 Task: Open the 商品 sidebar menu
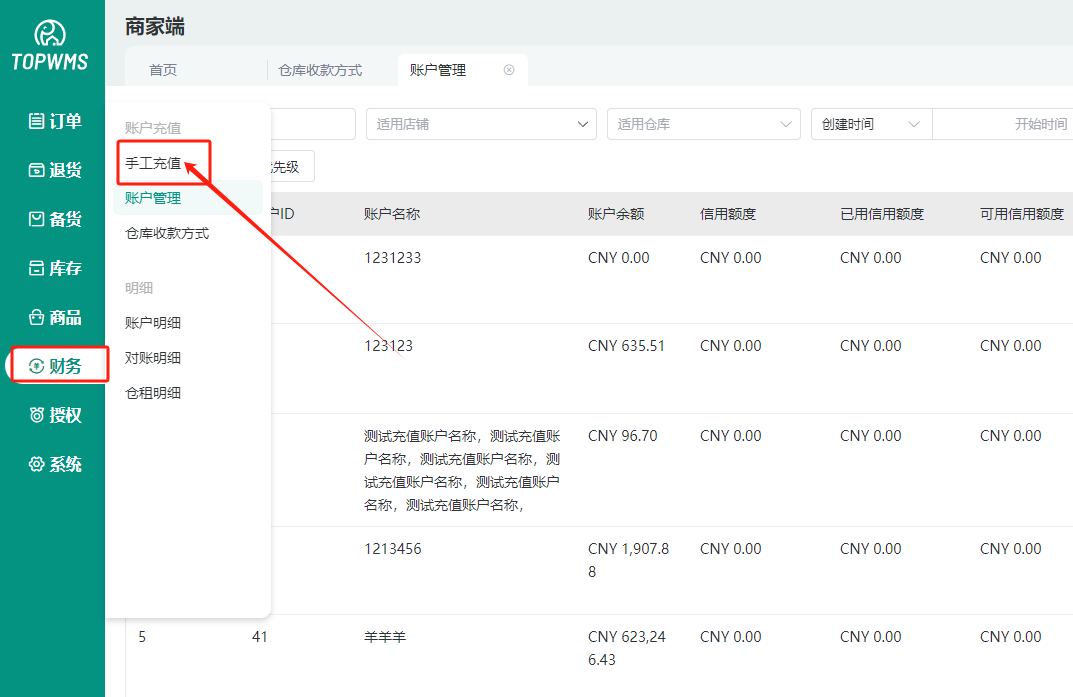pos(55,317)
